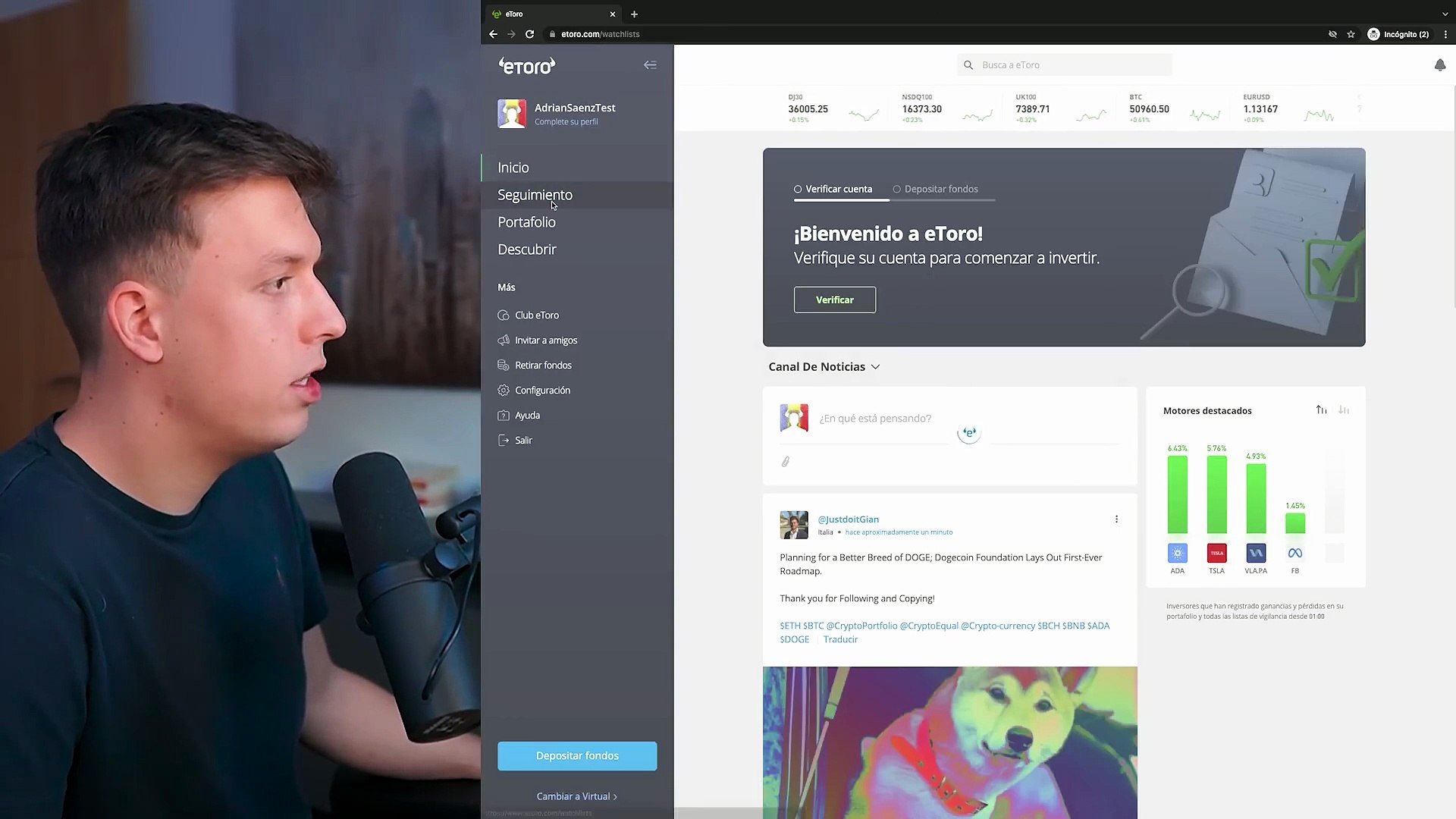The image size is (1456, 819).
Task: Select Verificar cuenta step radio
Action: click(798, 190)
